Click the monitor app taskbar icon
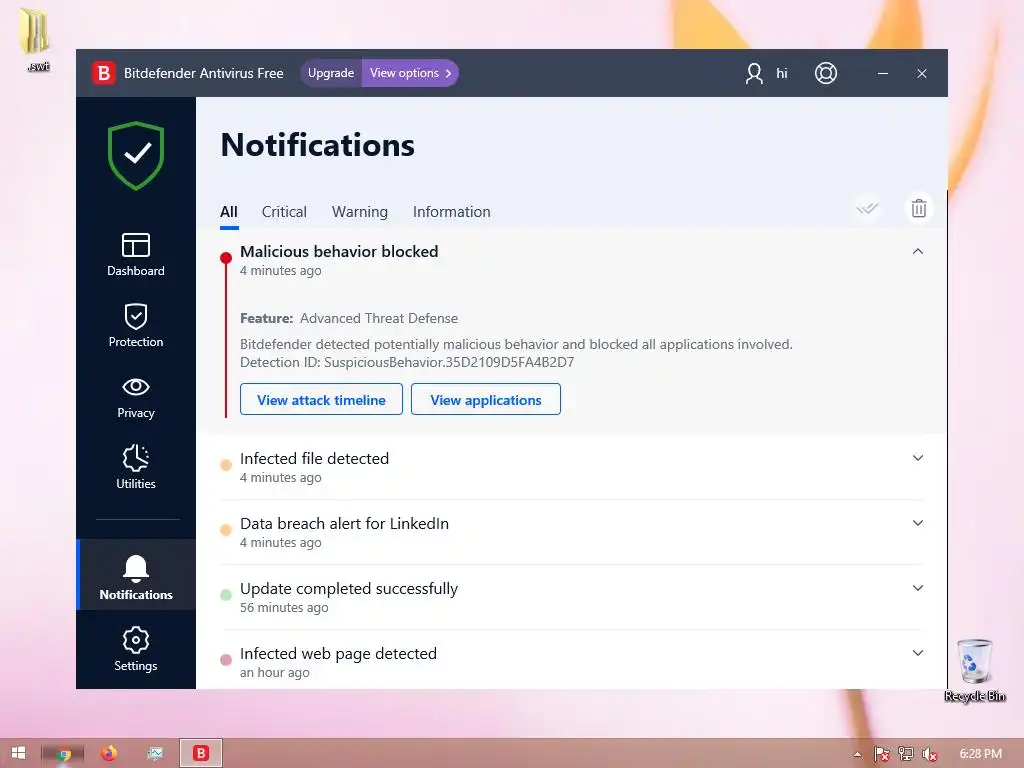The height and width of the screenshot is (768, 1024). pyautogui.click(x=155, y=754)
